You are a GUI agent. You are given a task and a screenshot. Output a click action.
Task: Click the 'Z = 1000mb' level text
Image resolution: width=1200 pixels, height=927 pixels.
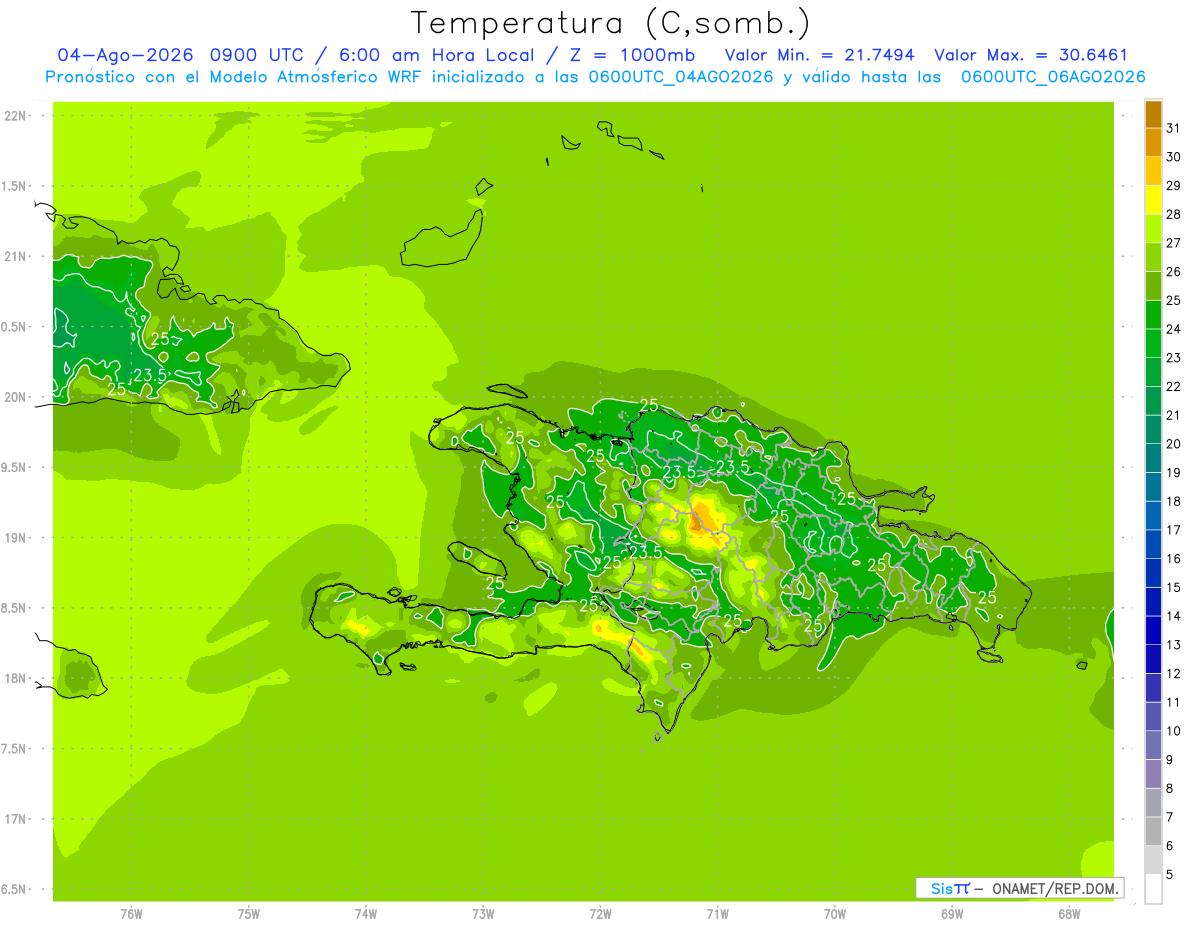pyautogui.click(x=632, y=55)
